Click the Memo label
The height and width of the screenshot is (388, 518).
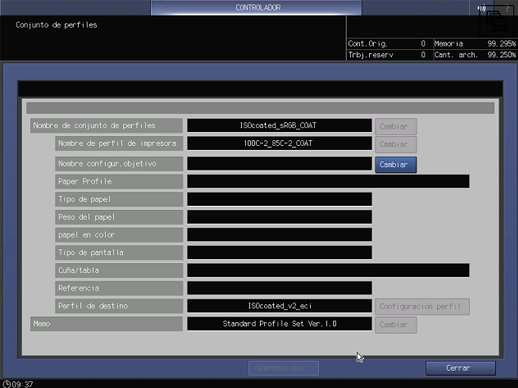tap(106, 324)
